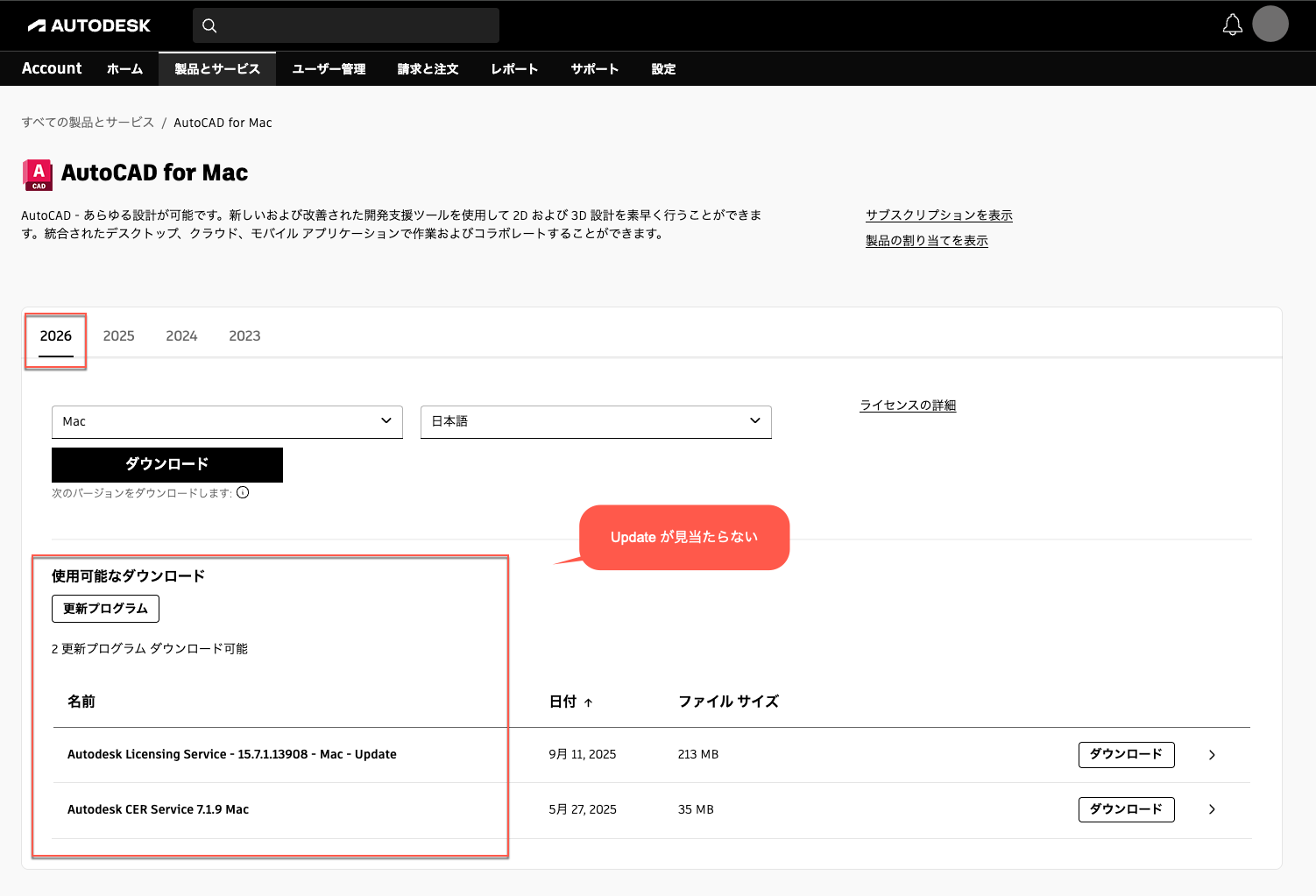Click the 使用可能なダウンロード heading
Viewport: 1316px width, 896px height.
(128, 576)
